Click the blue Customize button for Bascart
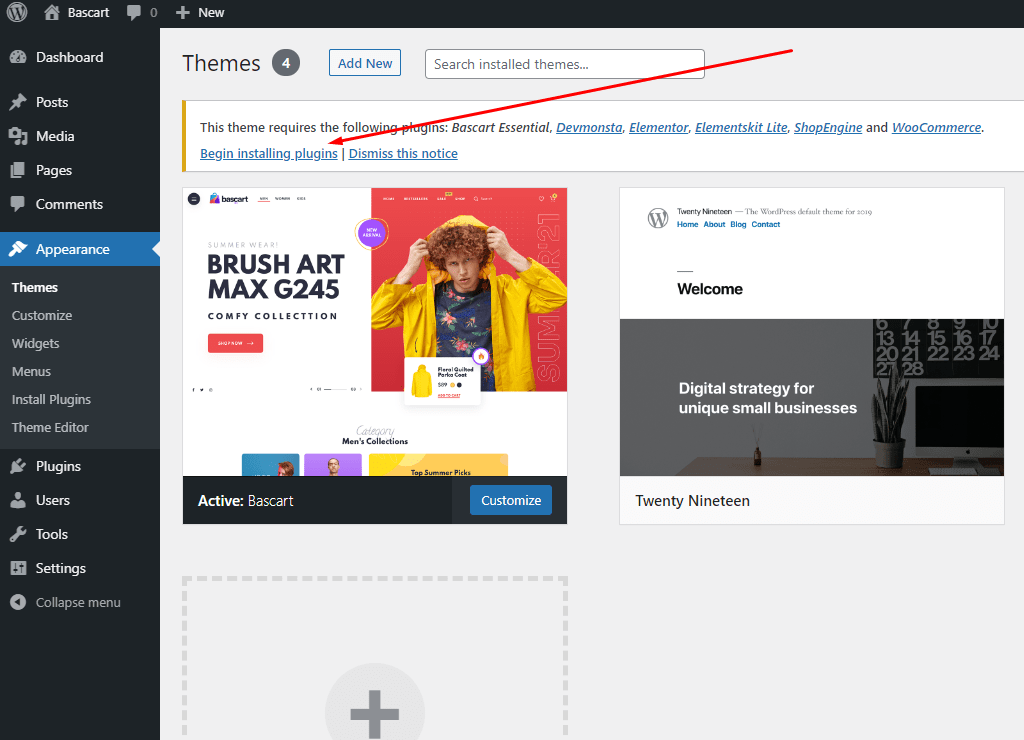Screen dimensions: 1024x740 (511, 500)
